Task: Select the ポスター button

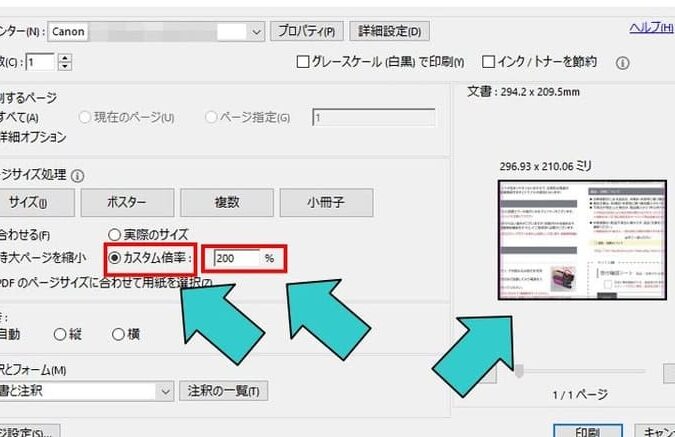Action: click(127, 202)
